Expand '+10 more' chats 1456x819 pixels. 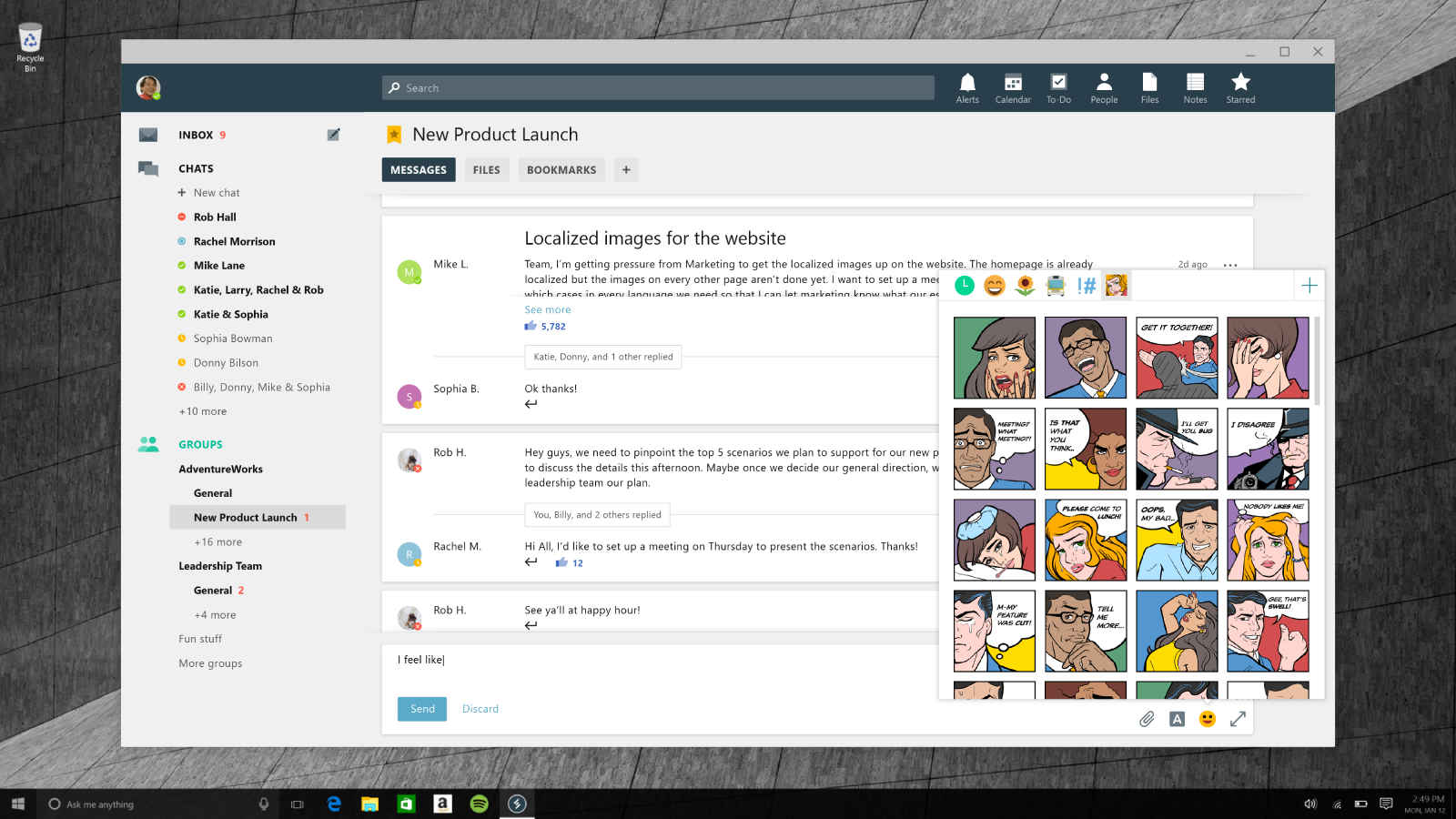[x=203, y=411]
